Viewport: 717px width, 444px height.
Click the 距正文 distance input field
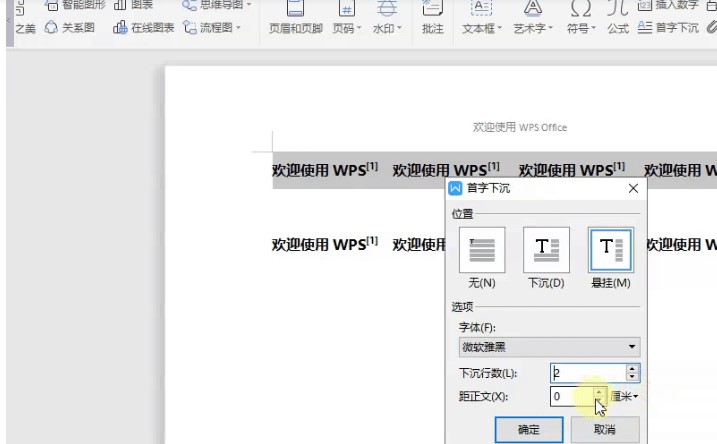click(572, 397)
